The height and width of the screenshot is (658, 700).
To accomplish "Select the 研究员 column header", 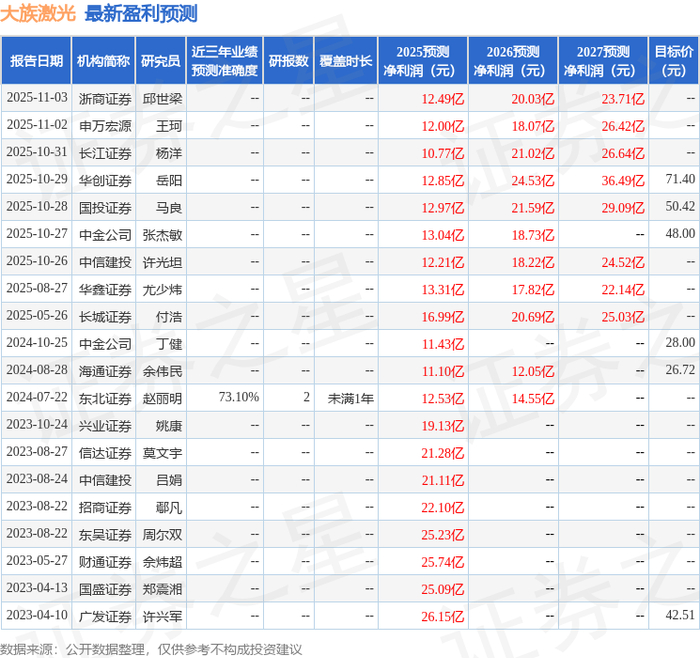I will (161, 61).
